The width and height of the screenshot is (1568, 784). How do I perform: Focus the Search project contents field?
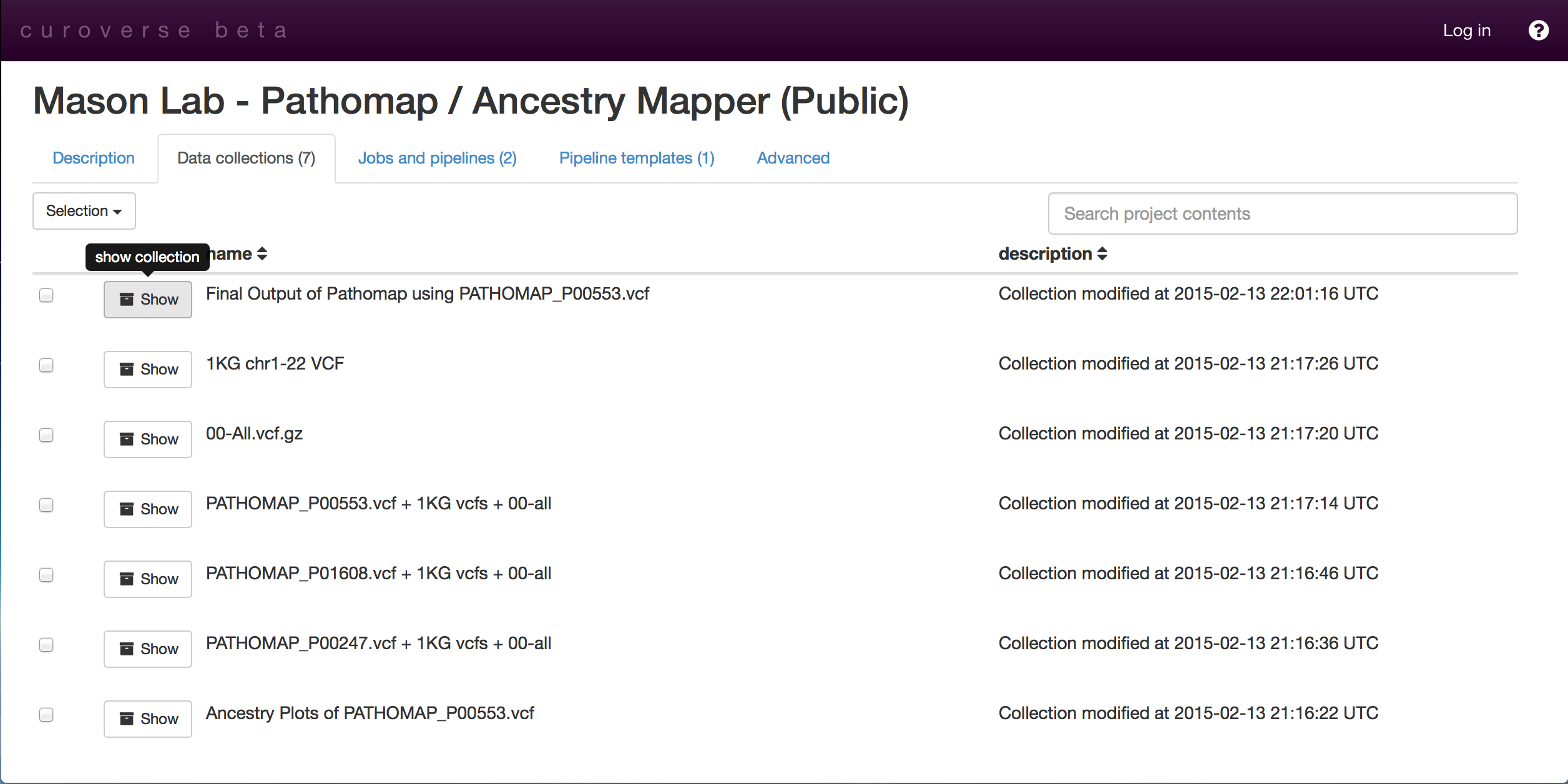(1283, 213)
